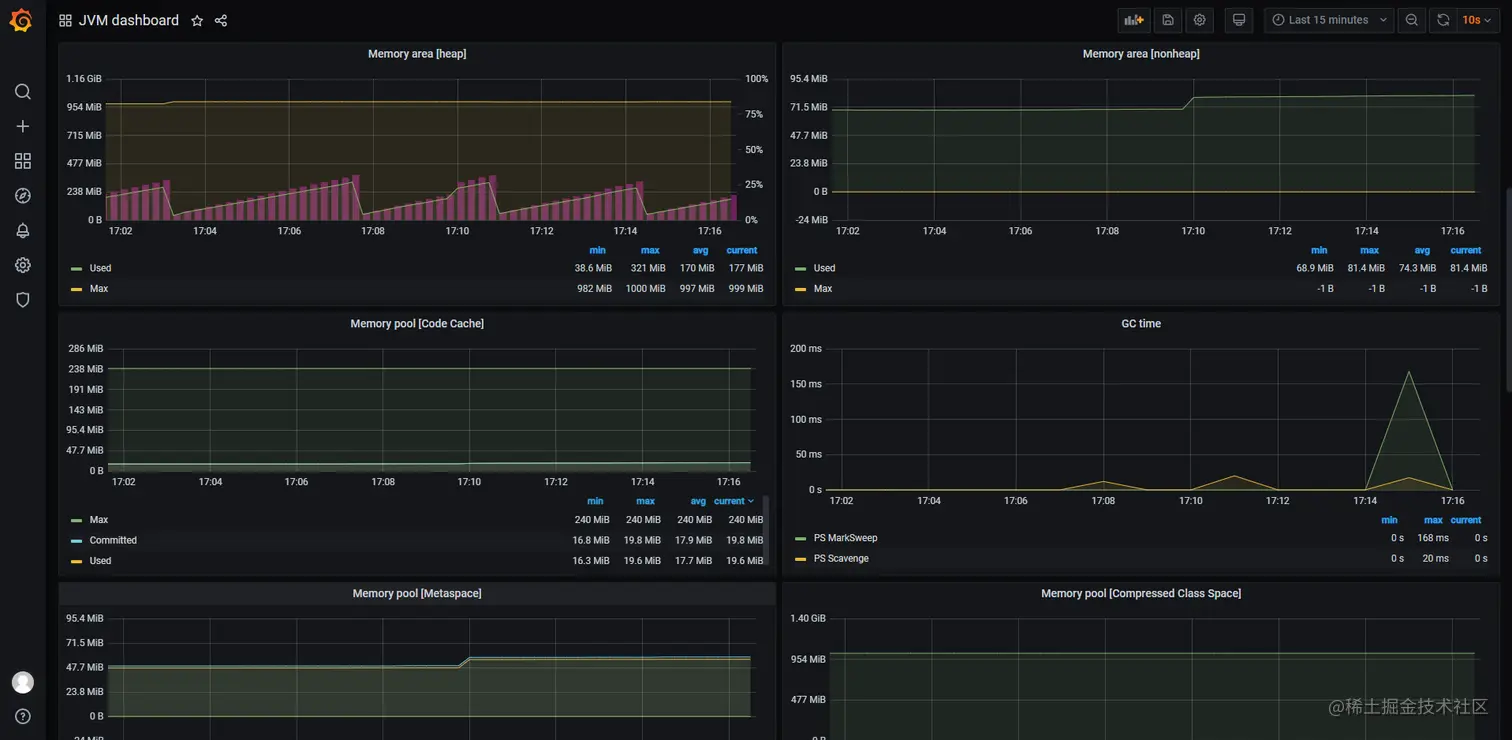Open the GC time panel title menu

click(1141, 324)
